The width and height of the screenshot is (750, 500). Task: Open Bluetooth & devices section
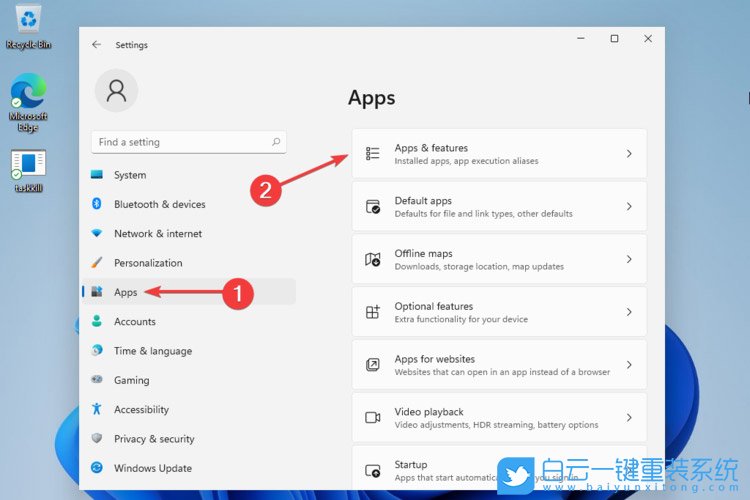159,204
